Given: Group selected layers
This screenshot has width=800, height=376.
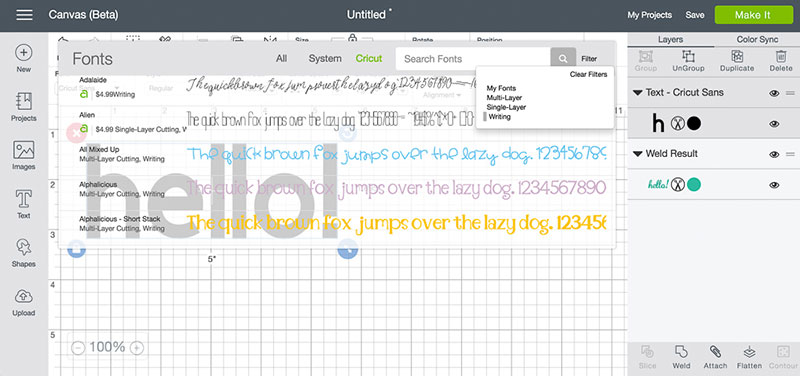Looking at the screenshot, I should [x=645, y=61].
